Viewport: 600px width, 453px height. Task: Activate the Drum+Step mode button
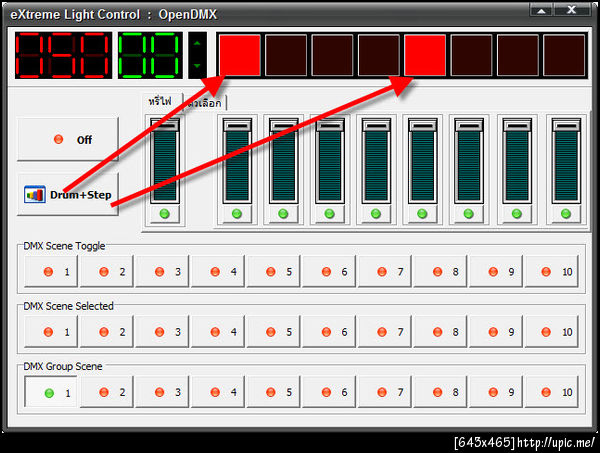[x=68, y=194]
